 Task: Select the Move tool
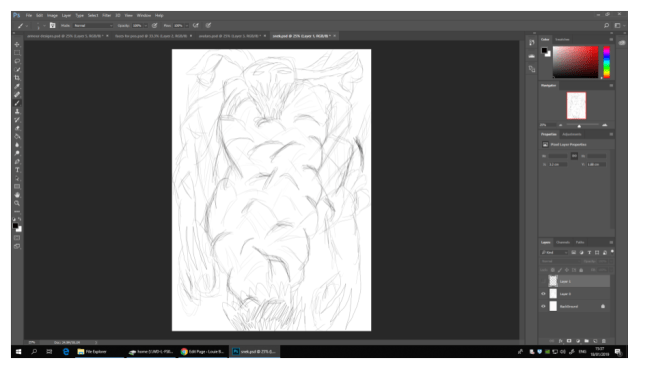tap(17, 44)
